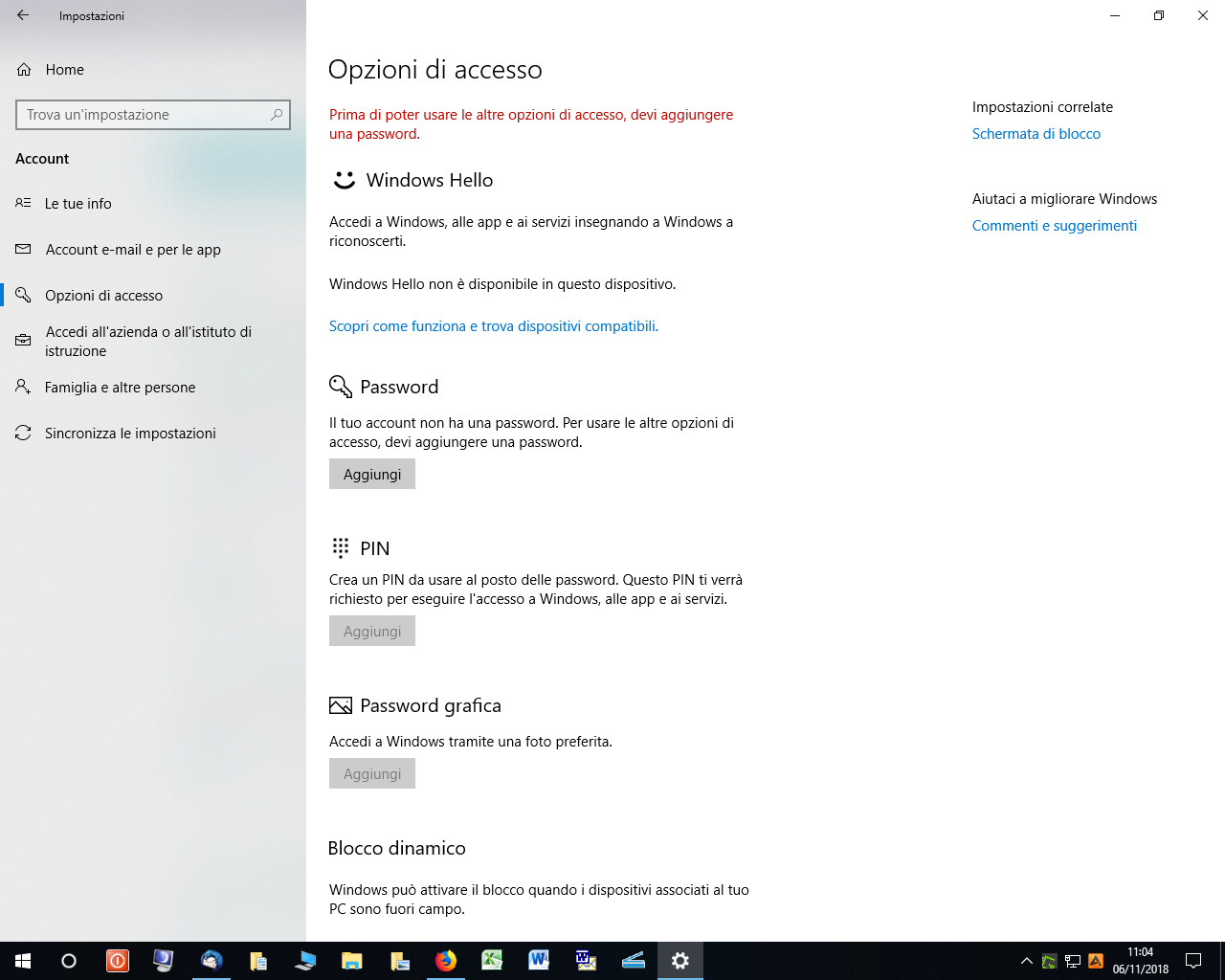Click 'Windows Hello non è disponibile' text
Image resolution: width=1225 pixels, height=980 pixels.
(x=502, y=284)
